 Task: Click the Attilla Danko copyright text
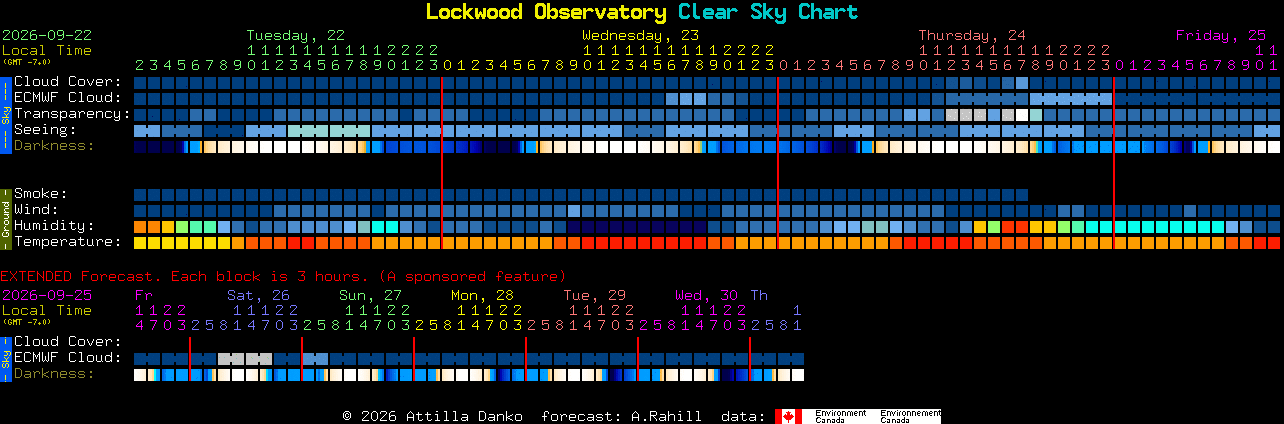[x=432, y=416]
